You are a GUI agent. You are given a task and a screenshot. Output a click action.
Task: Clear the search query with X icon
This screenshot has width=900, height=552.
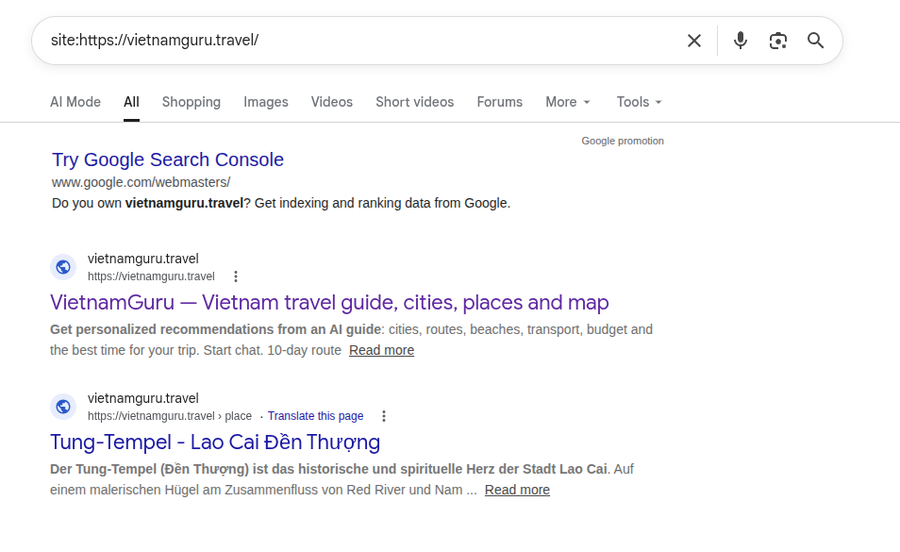click(694, 41)
